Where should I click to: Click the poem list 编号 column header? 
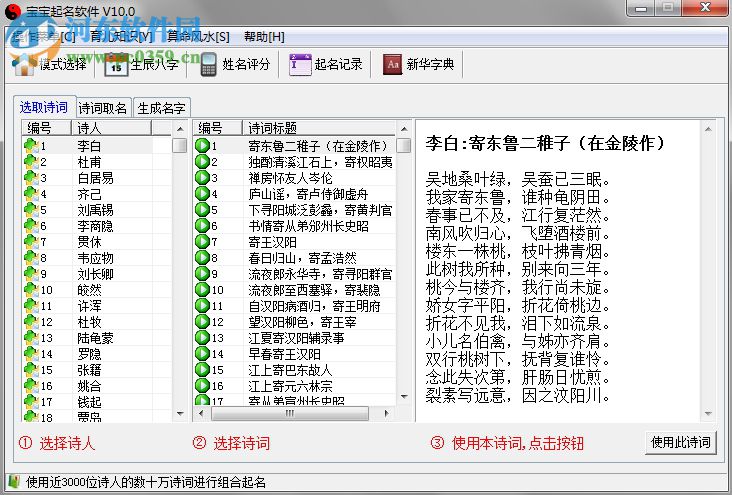(218, 127)
